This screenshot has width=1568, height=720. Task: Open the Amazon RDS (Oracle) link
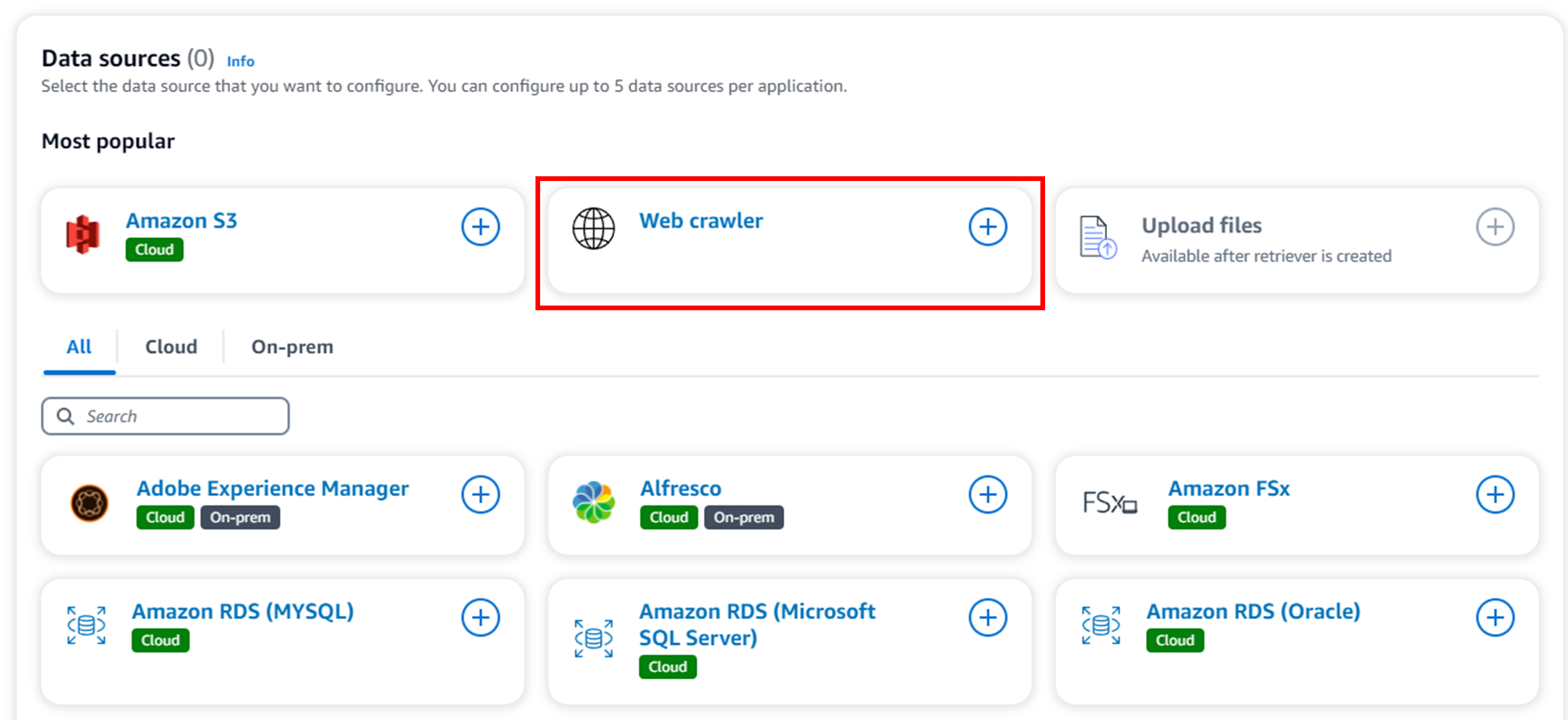click(1253, 611)
